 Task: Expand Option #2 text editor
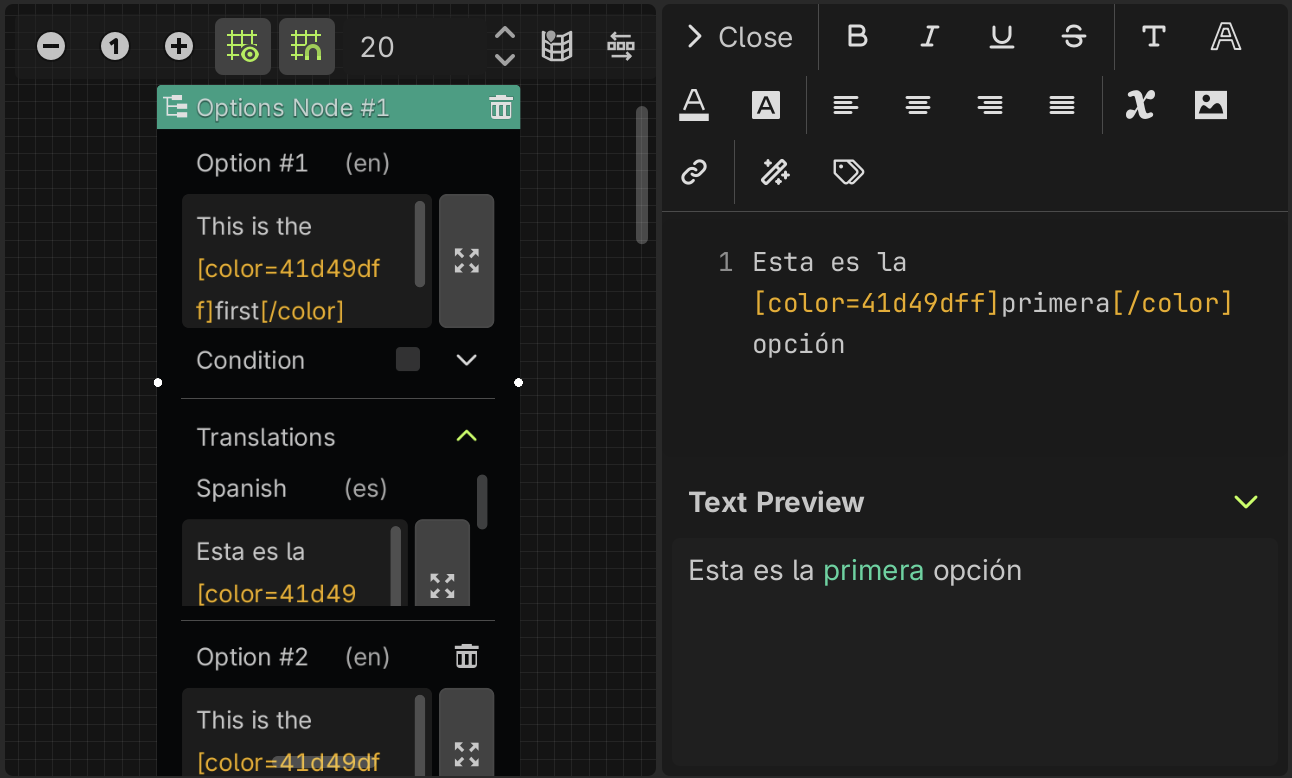tap(467, 734)
